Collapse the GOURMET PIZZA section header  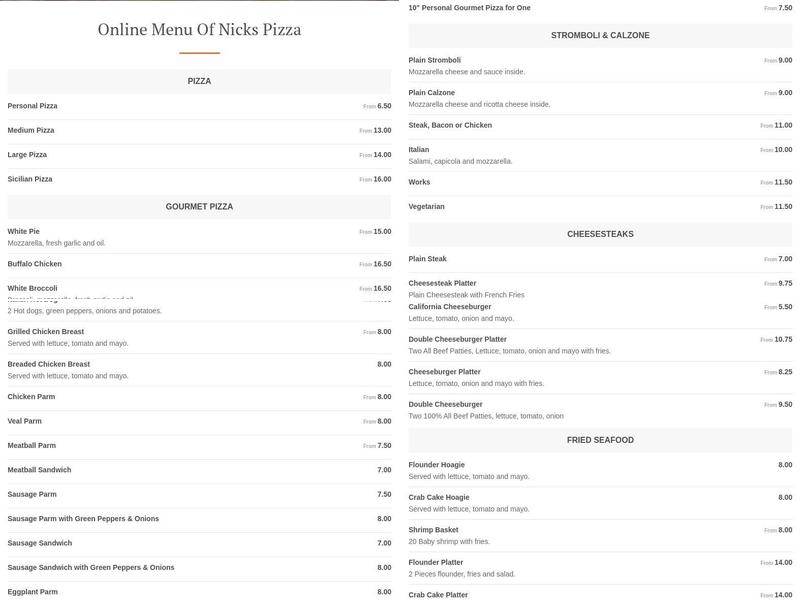(199, 207)
